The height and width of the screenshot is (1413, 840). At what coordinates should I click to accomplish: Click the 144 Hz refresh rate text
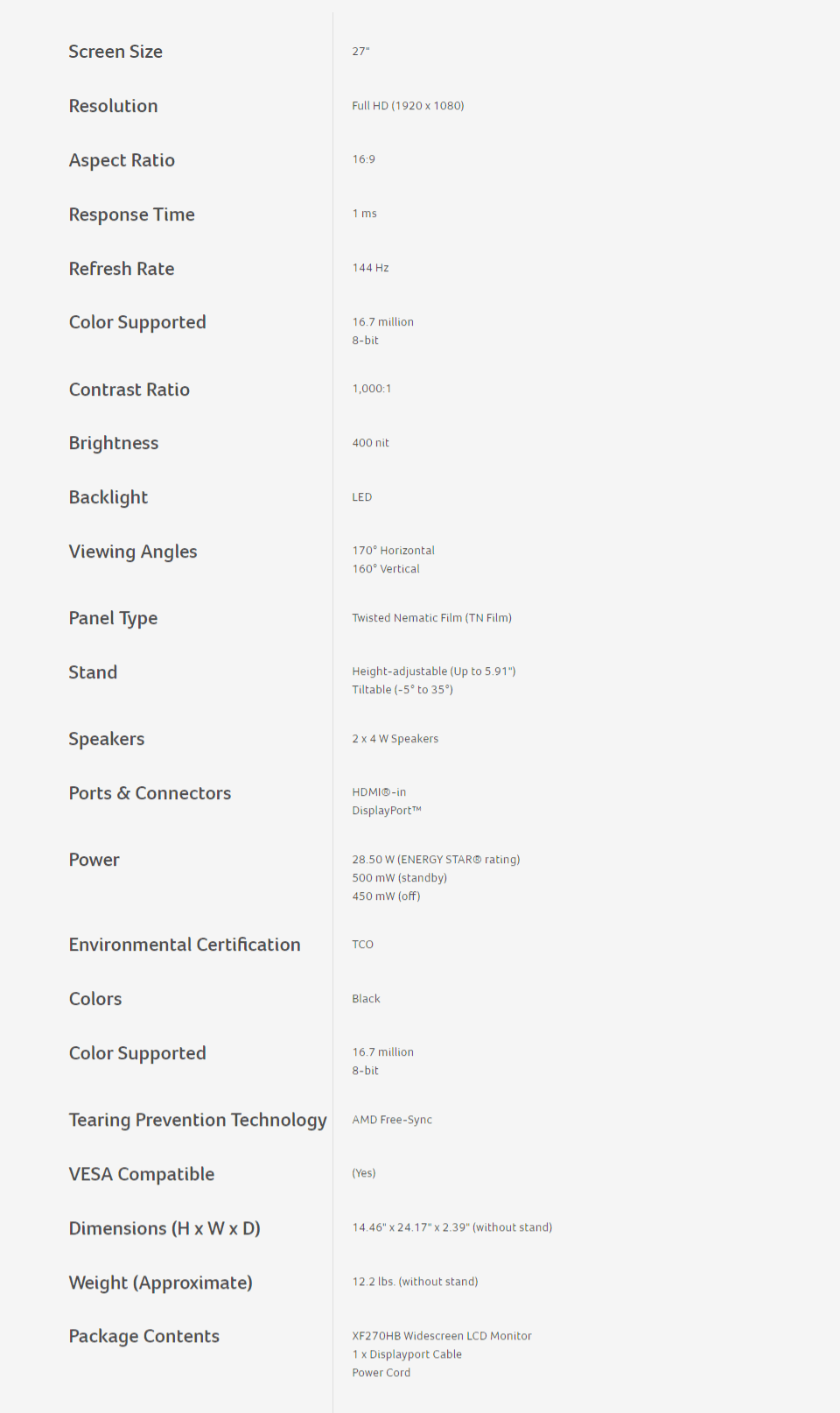pos(370,268)
